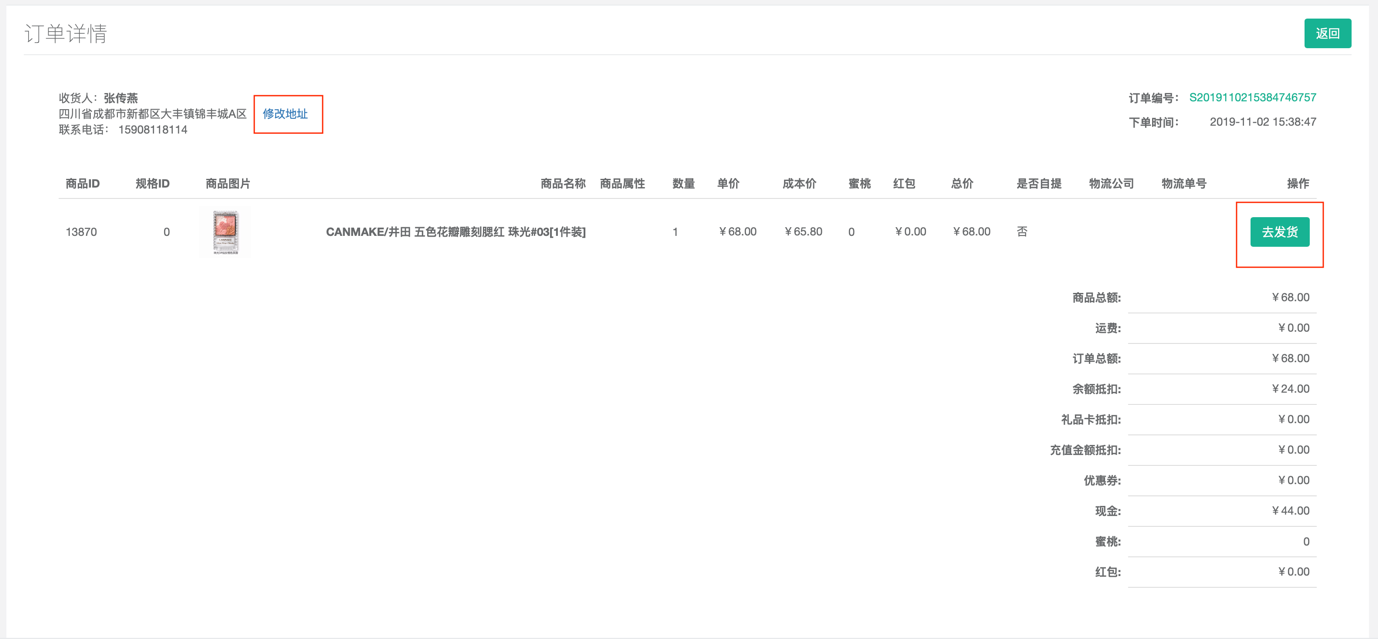1378x639 pixels.
Task: Click the 单价 column header
Action: point(728,184)
